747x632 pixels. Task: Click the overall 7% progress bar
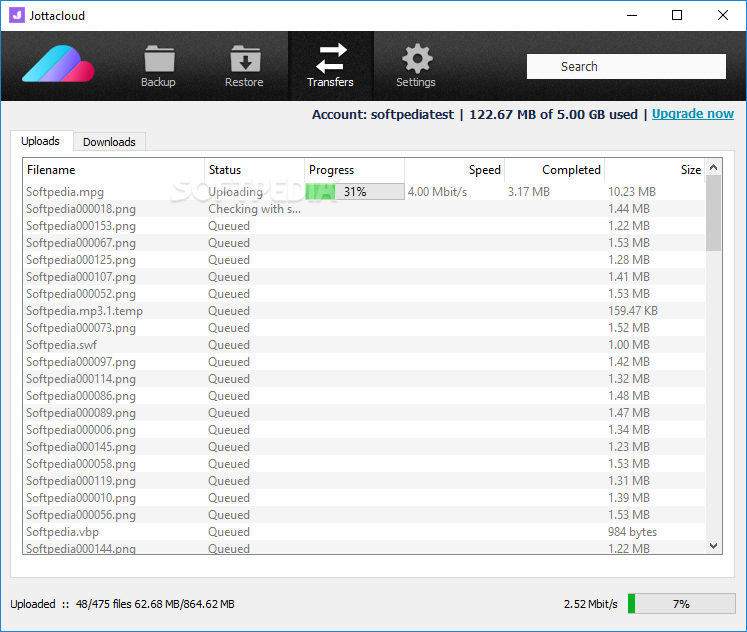pyautogui.click(x=681, y=604)
